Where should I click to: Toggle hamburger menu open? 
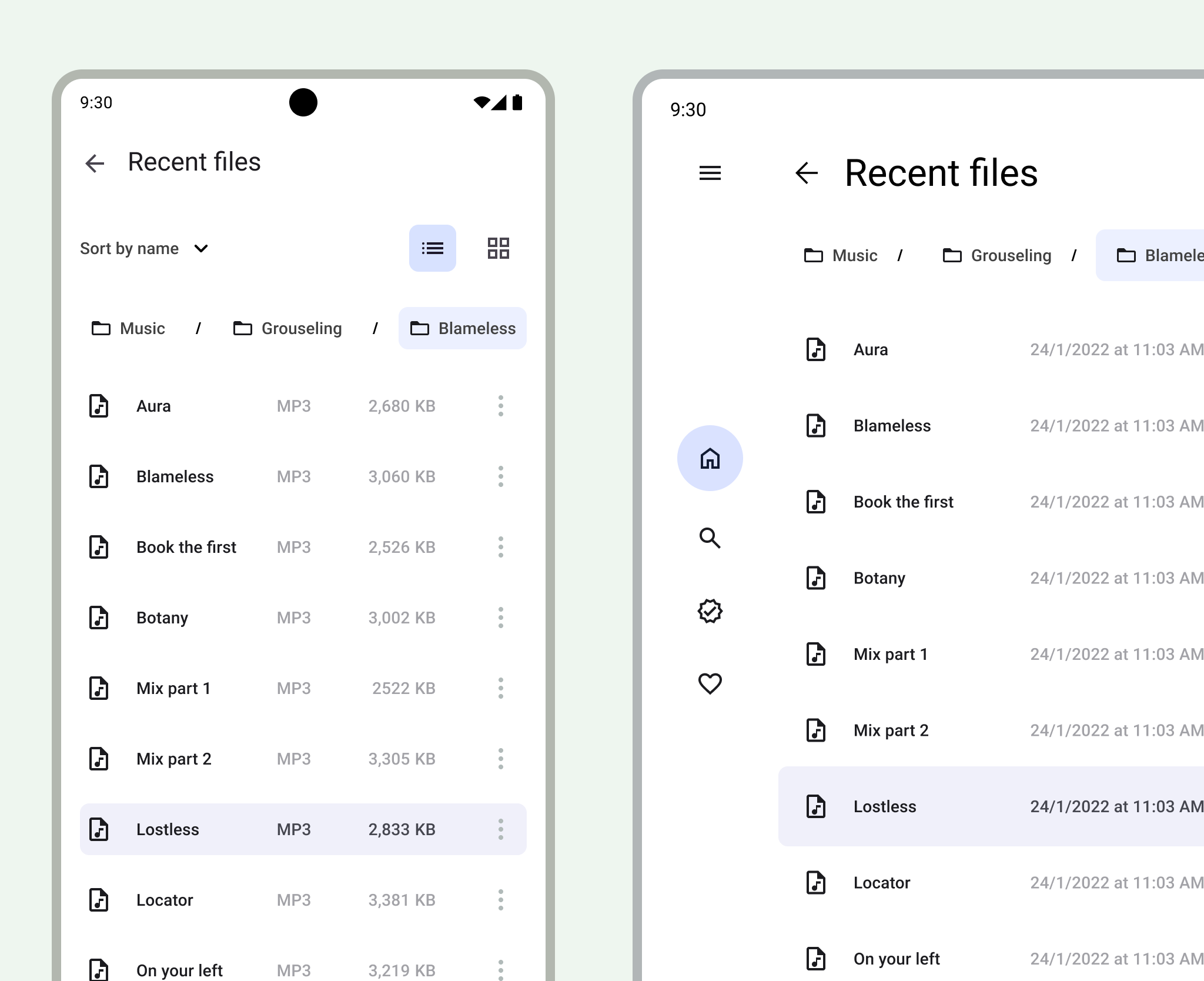tap(710, 173)
